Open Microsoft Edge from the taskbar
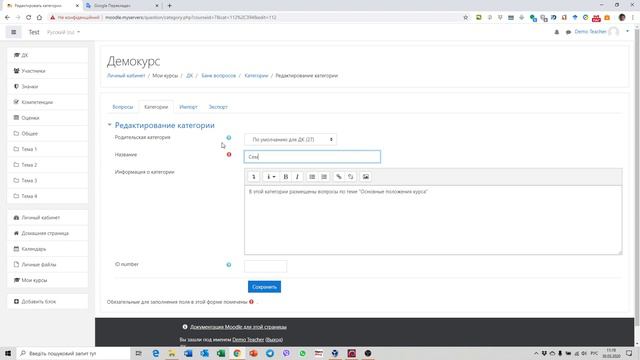The image size is (640, 360). pyautogui.click(x=156, y=353)
